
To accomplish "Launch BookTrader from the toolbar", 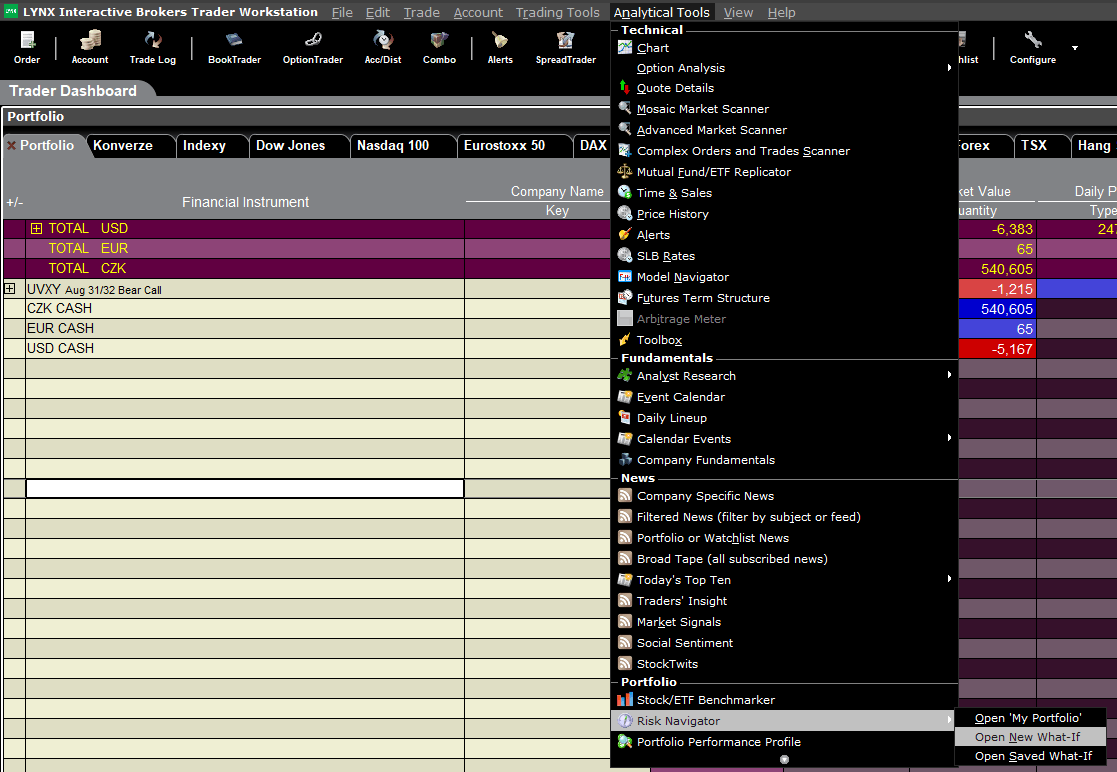I will click(x=234, y=47).
